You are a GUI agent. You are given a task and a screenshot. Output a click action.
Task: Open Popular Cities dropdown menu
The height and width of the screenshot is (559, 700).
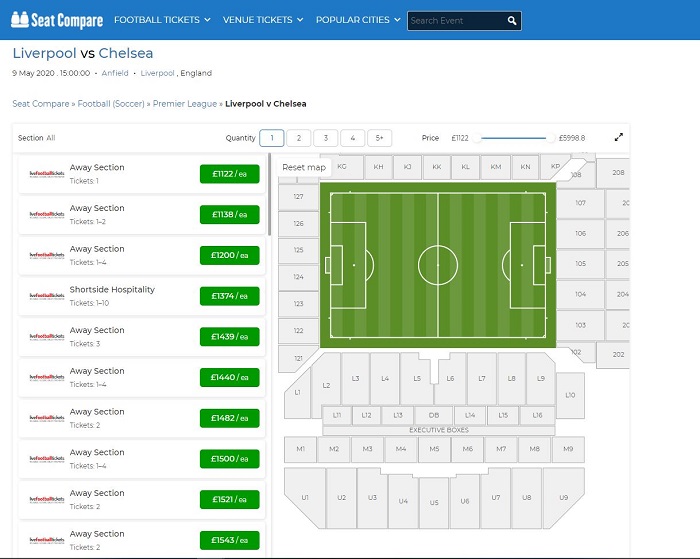coord(357,20)
